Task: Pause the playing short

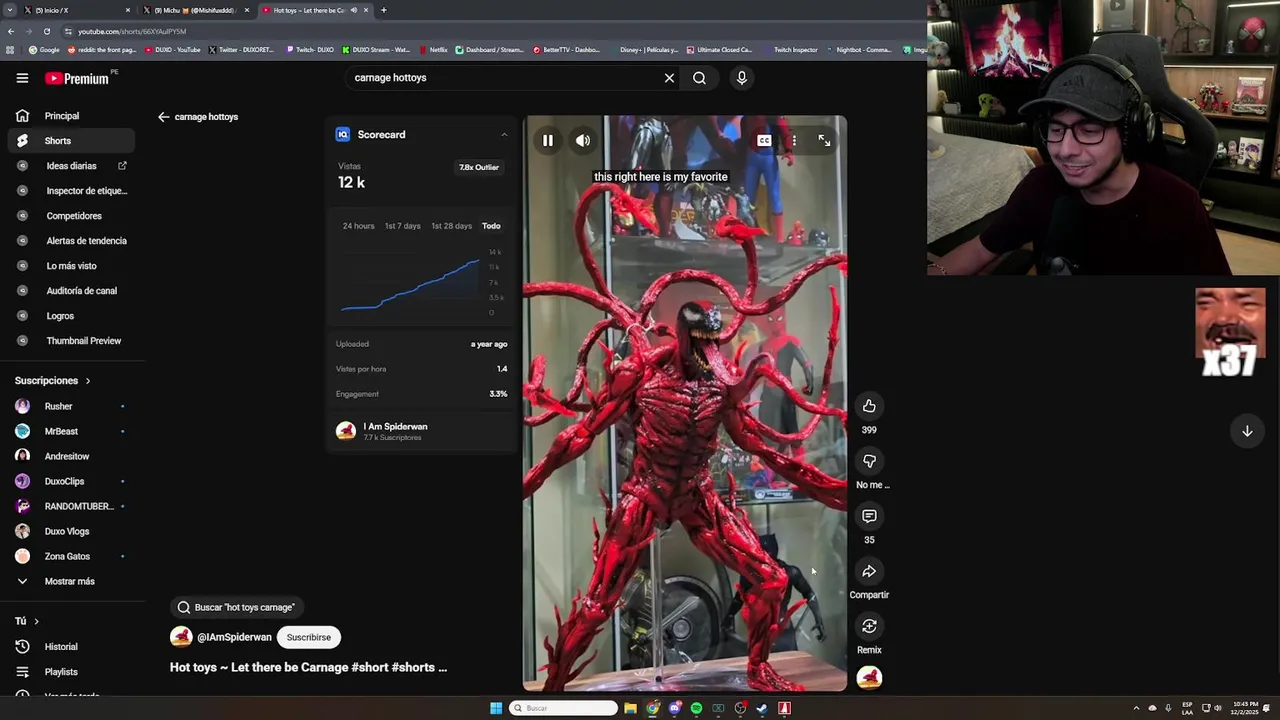Action: [547, 141]
